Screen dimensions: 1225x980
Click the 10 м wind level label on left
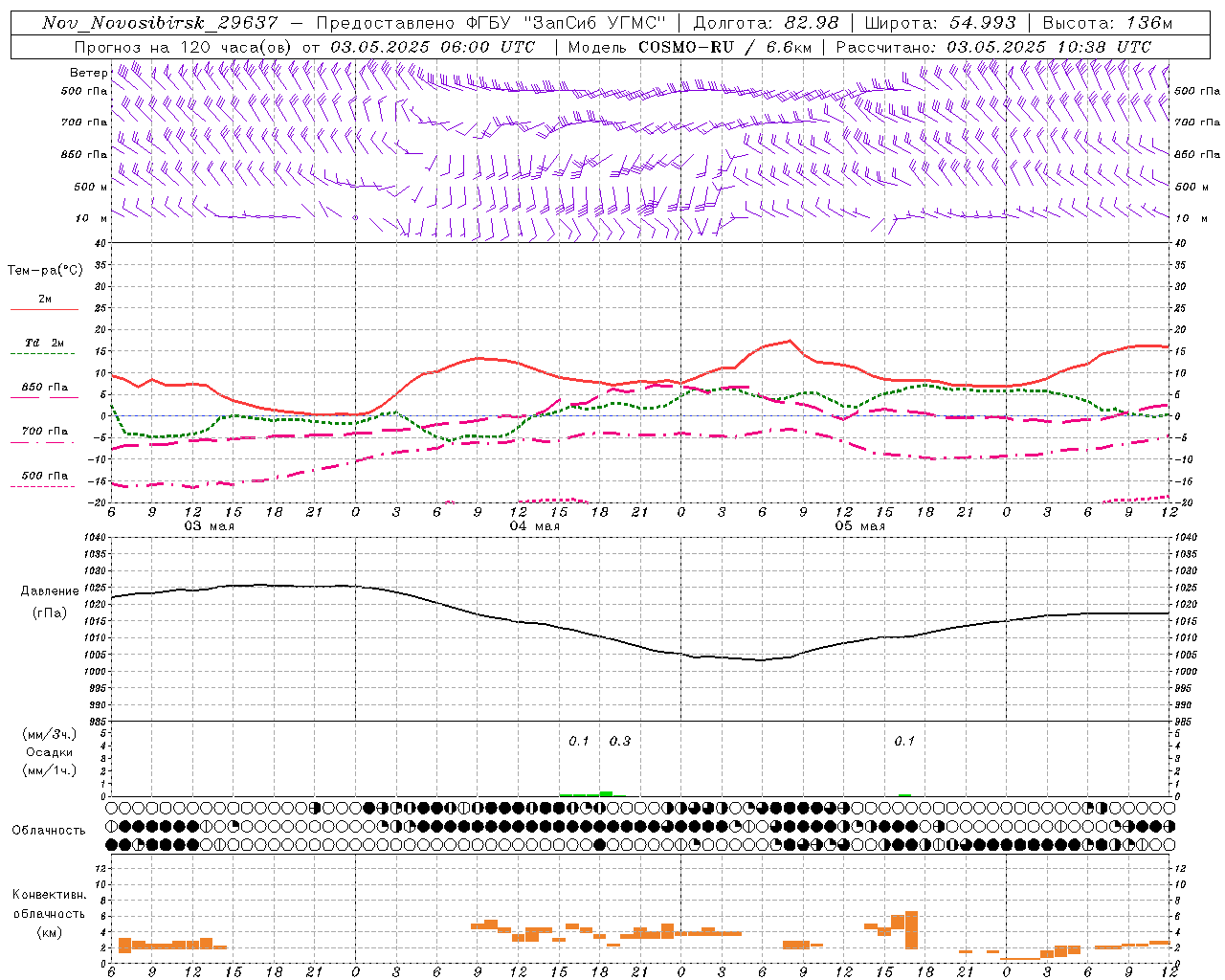pos(92,218)
